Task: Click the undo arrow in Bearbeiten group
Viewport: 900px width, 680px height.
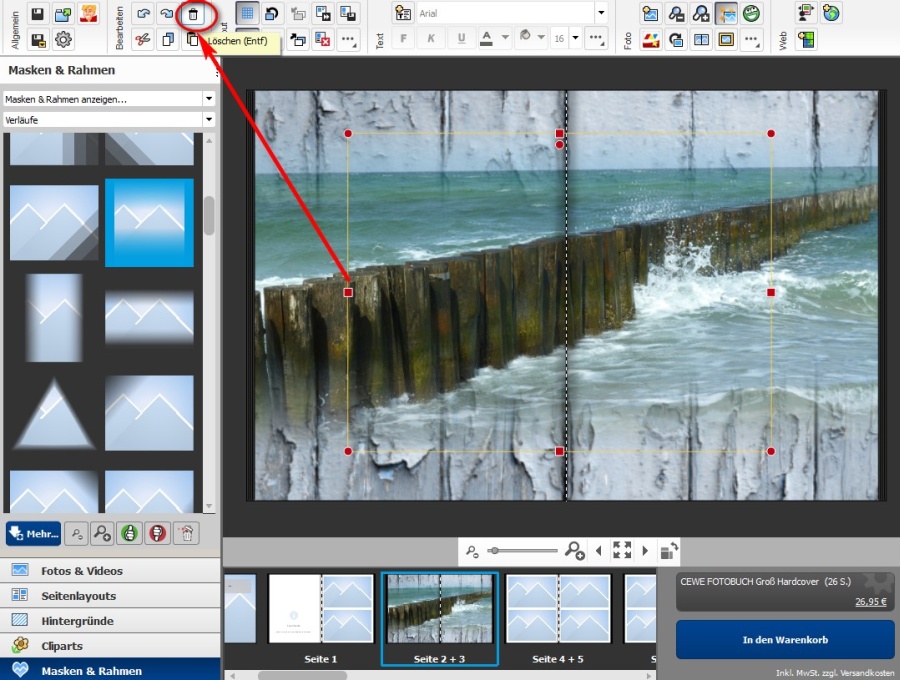Action: click(x=143, y=14)
